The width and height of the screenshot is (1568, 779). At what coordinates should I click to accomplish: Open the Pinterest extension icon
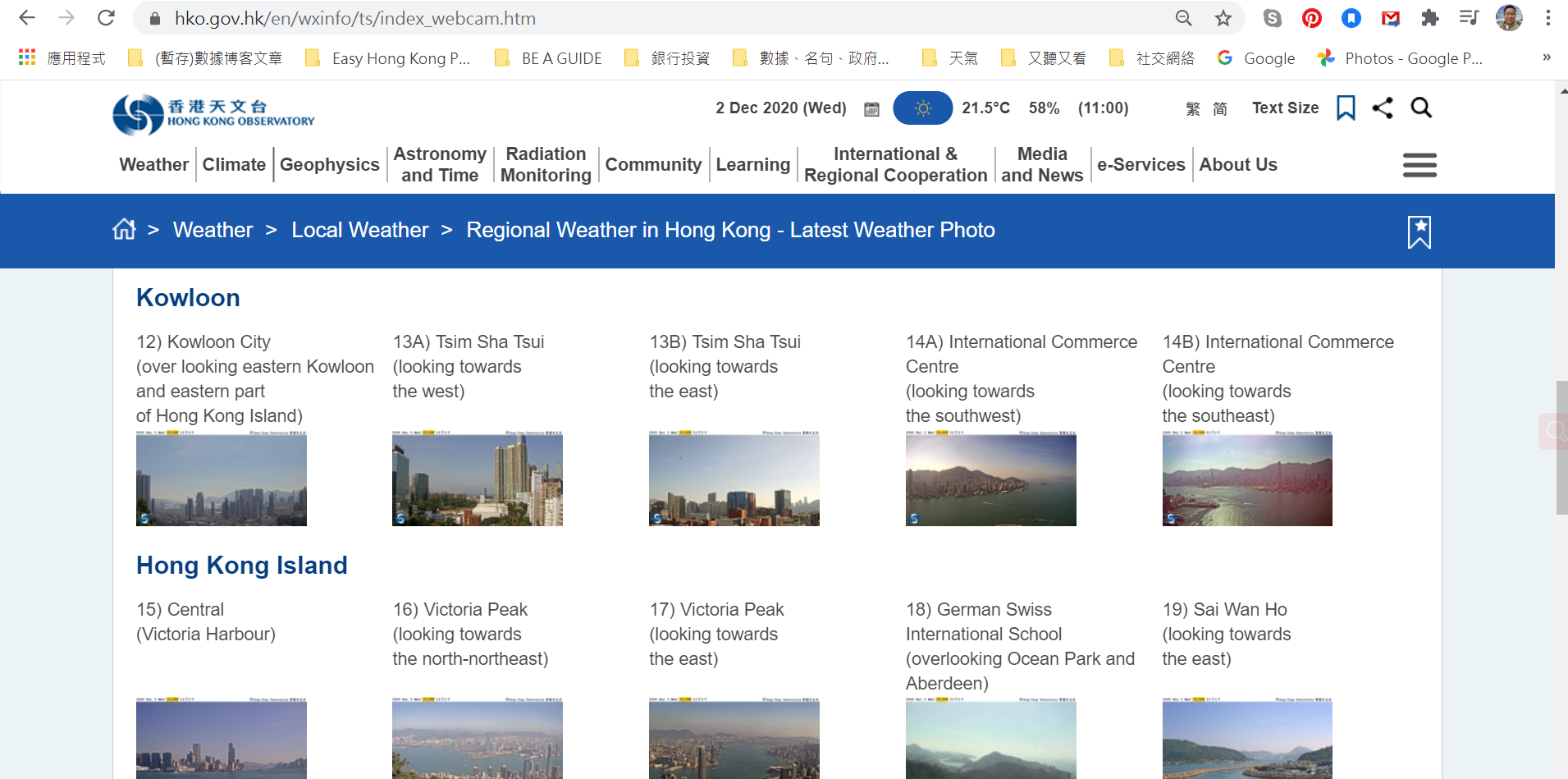pyautogui.click(x=1312, y=18)
